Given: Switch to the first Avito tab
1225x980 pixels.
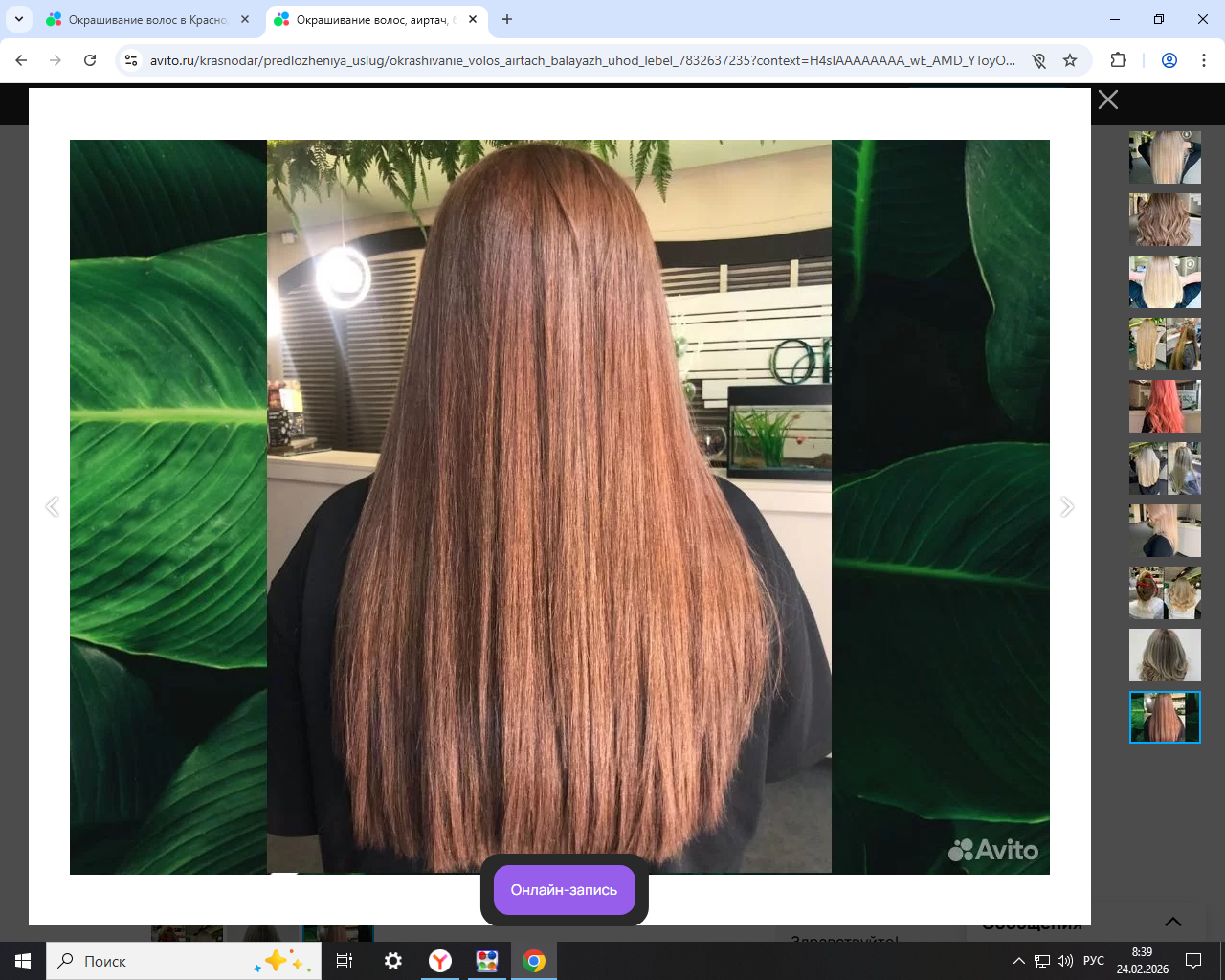Looking at the screenshot, I should click(144, 19).
